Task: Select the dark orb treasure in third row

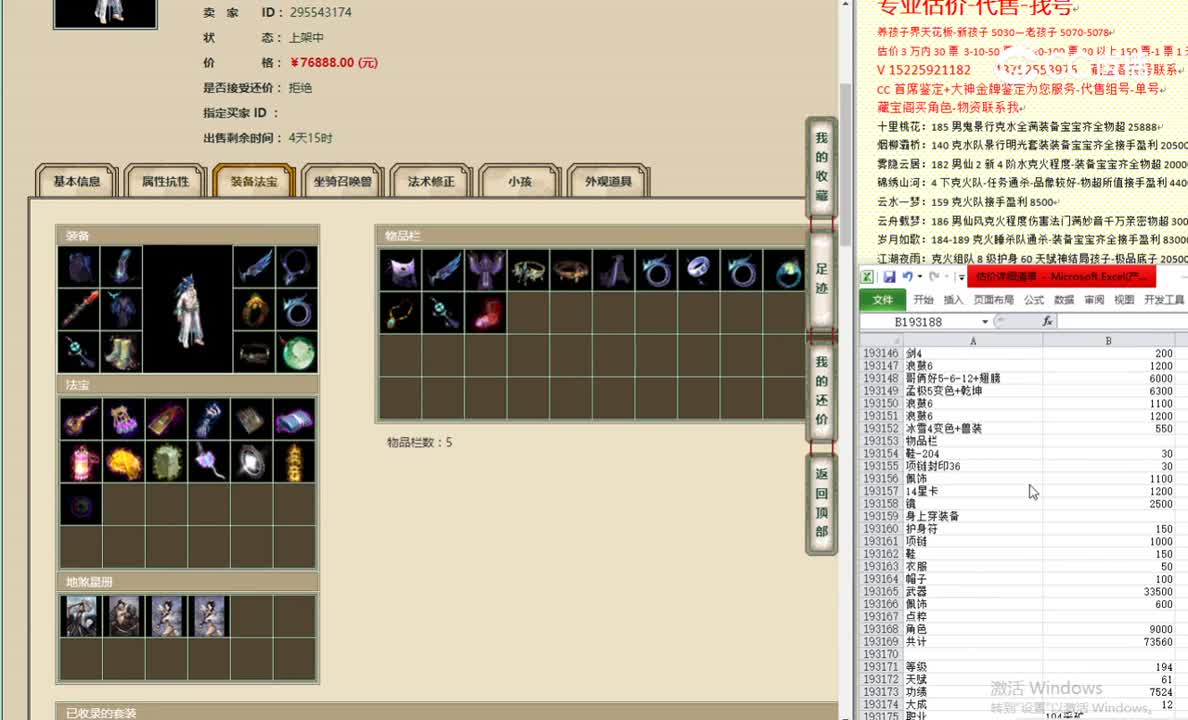Action: tap(80, 505)
